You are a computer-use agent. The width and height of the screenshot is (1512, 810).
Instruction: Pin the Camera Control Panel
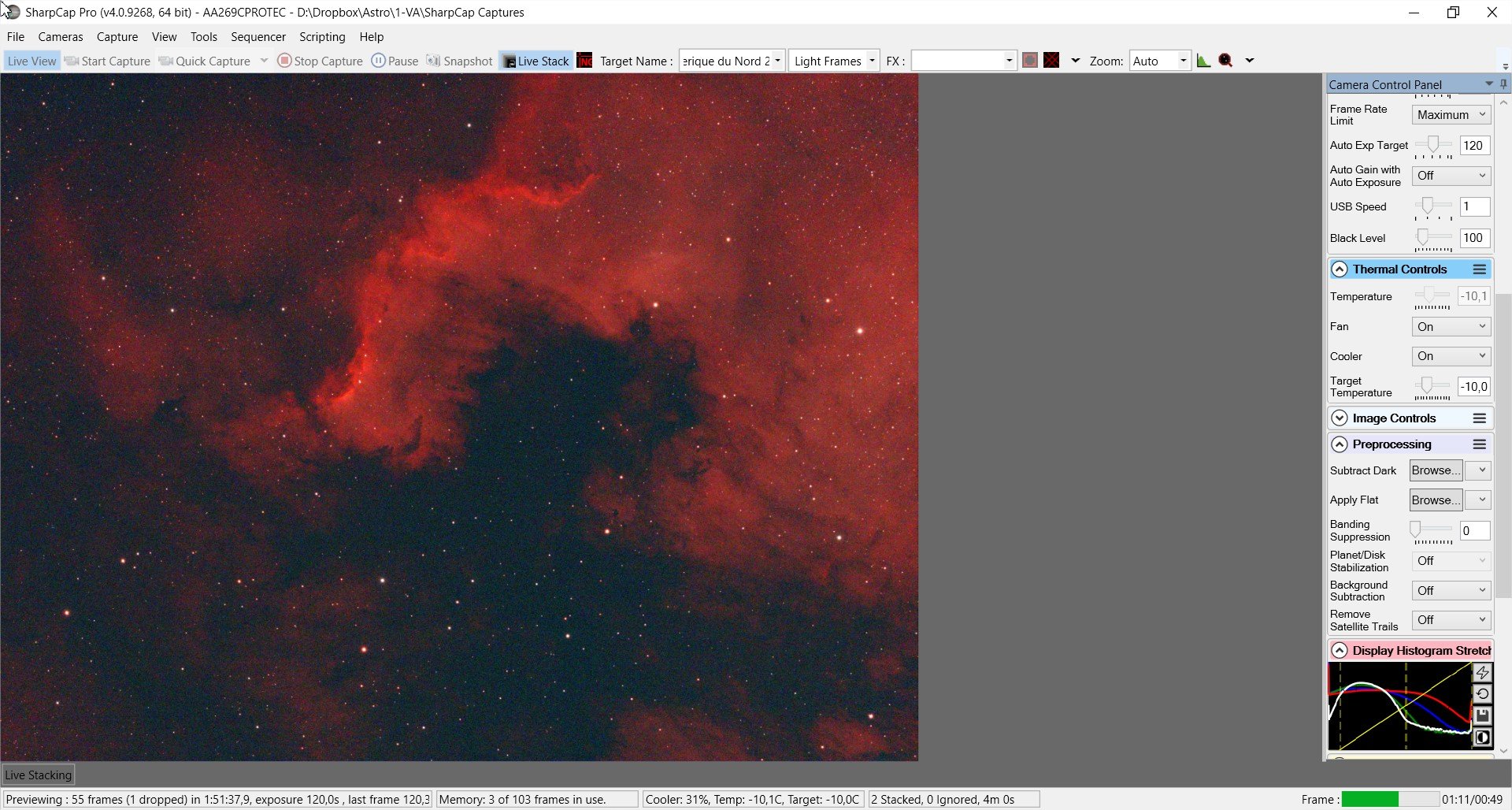pyautogui.click(x=1503, y=84)
